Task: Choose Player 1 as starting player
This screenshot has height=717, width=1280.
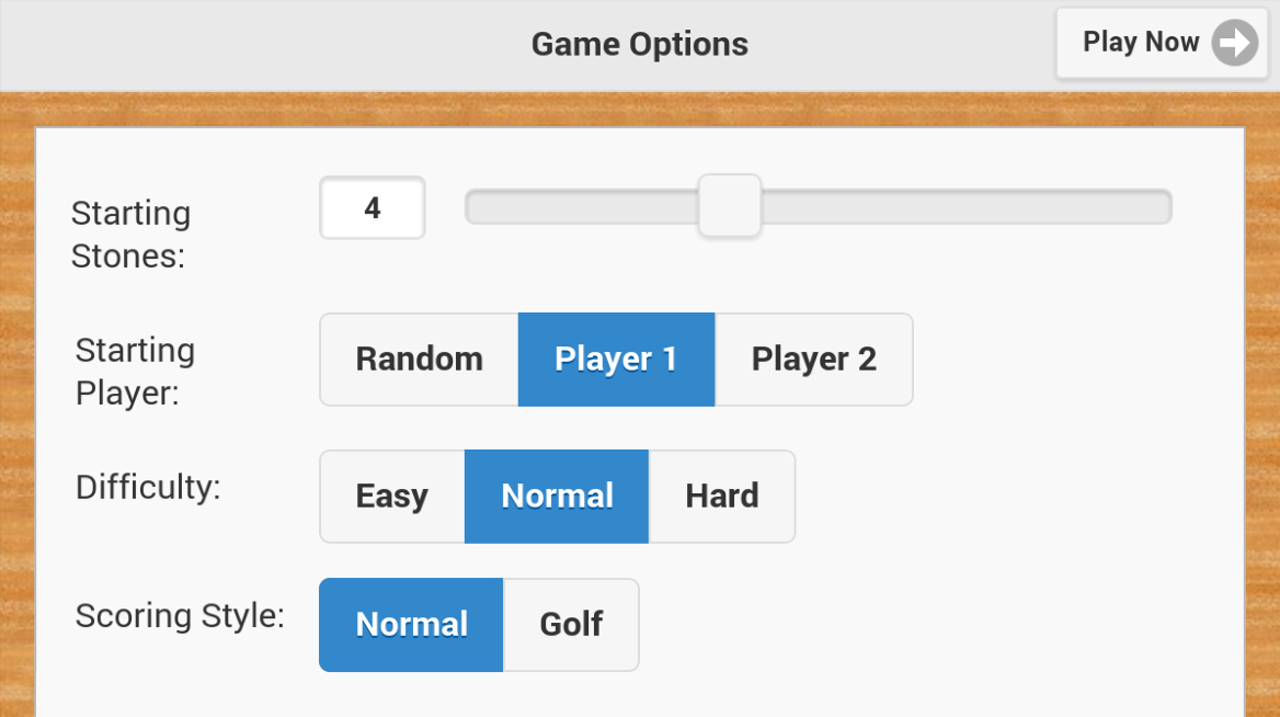Action: tap(616, 359)
